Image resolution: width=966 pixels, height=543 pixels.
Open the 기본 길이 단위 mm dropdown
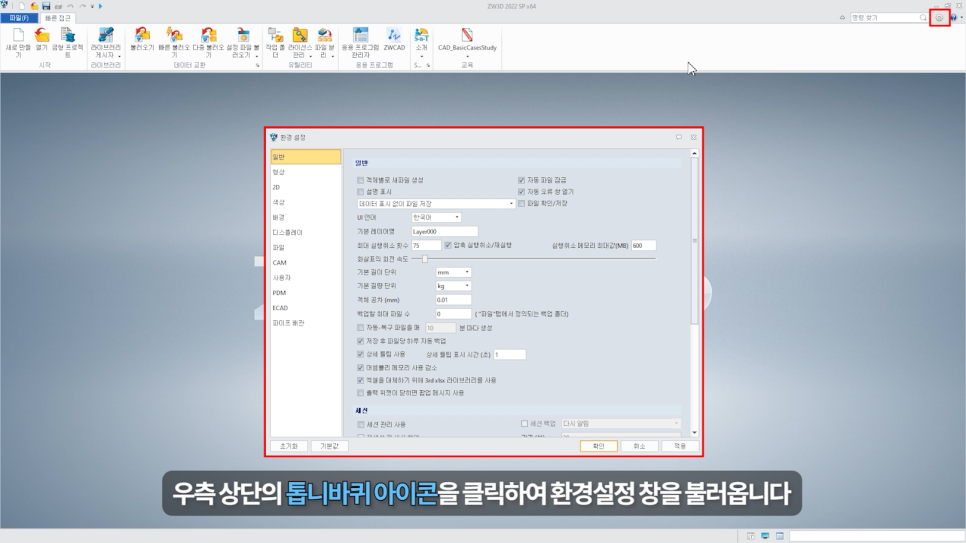pyautogui.click(x=453, y=272)
